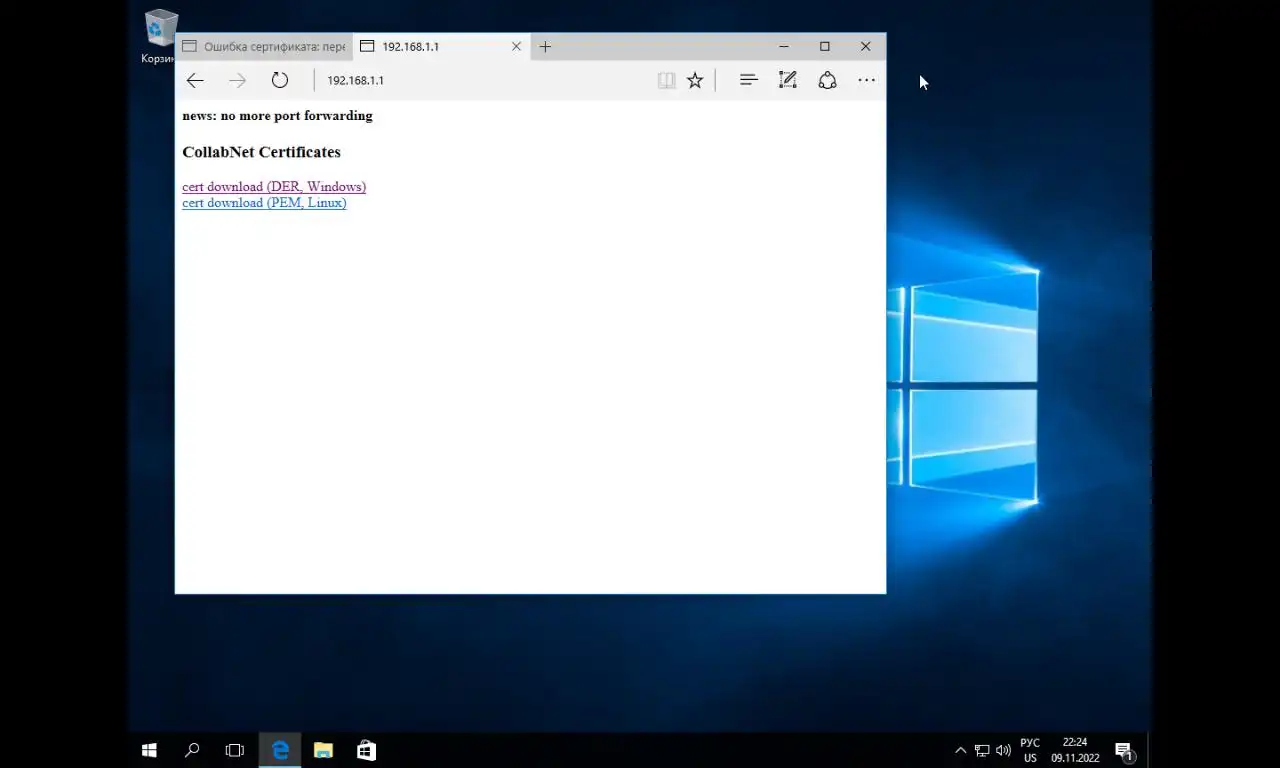Click the forward navigation arrow
1280x768 pixels.
click(237, 80)
